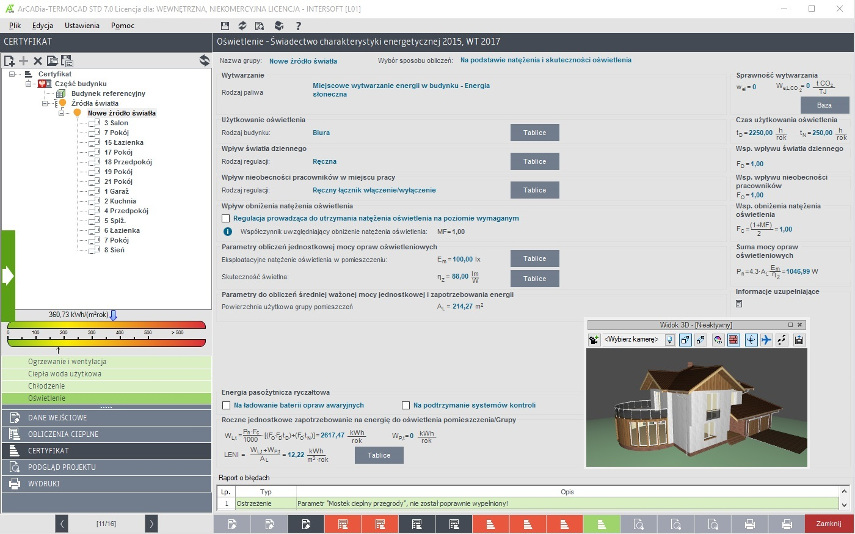Open the report preview icon in the top toolbar

[x=260, y=26]
